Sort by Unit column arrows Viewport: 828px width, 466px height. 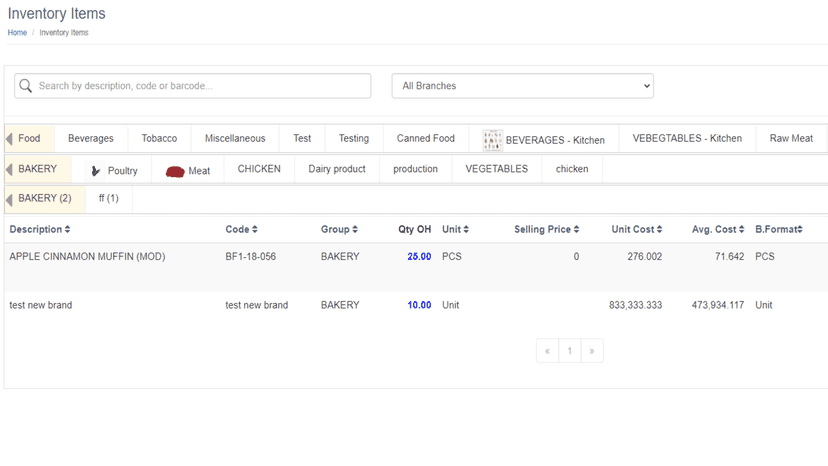(466, 229)
